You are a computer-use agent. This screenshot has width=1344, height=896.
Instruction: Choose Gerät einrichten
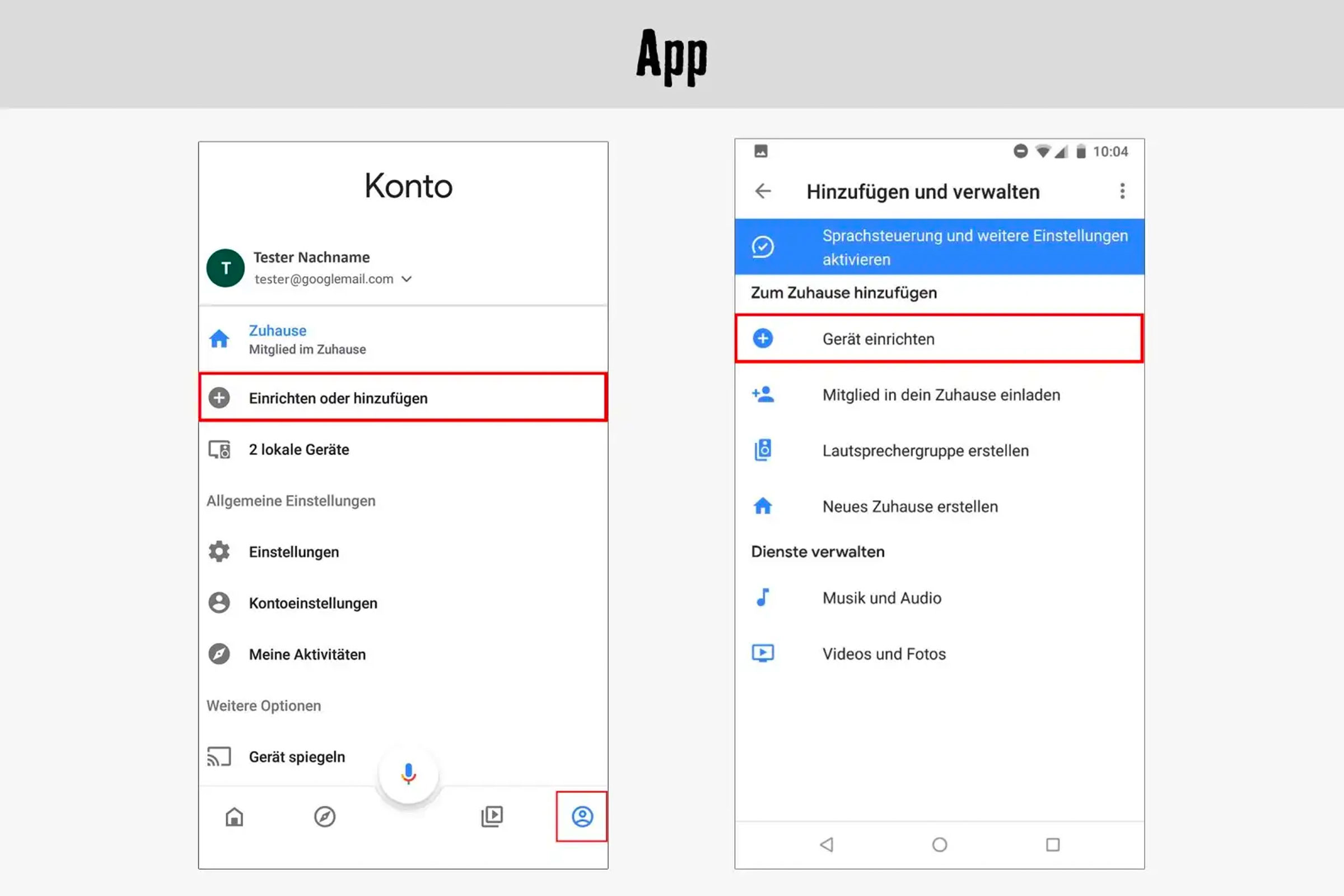[939, 338]
